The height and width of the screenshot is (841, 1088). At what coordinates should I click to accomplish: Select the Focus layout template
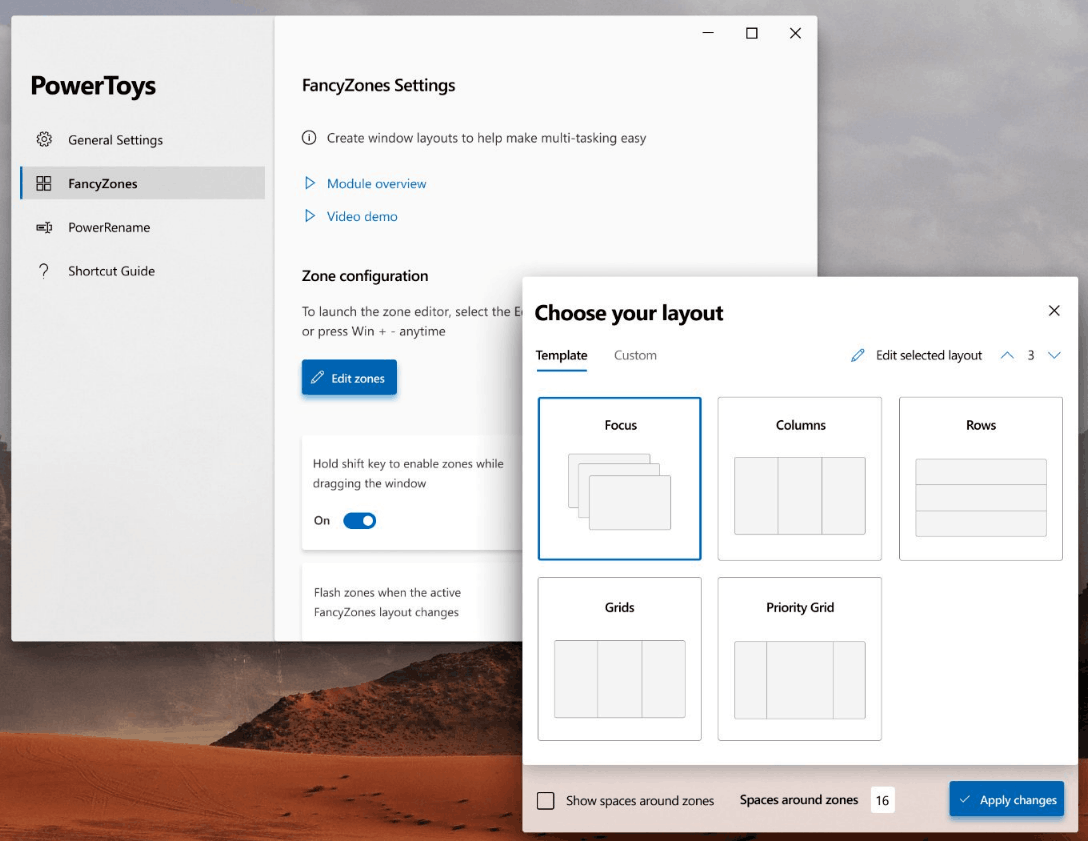click(620, 478)
